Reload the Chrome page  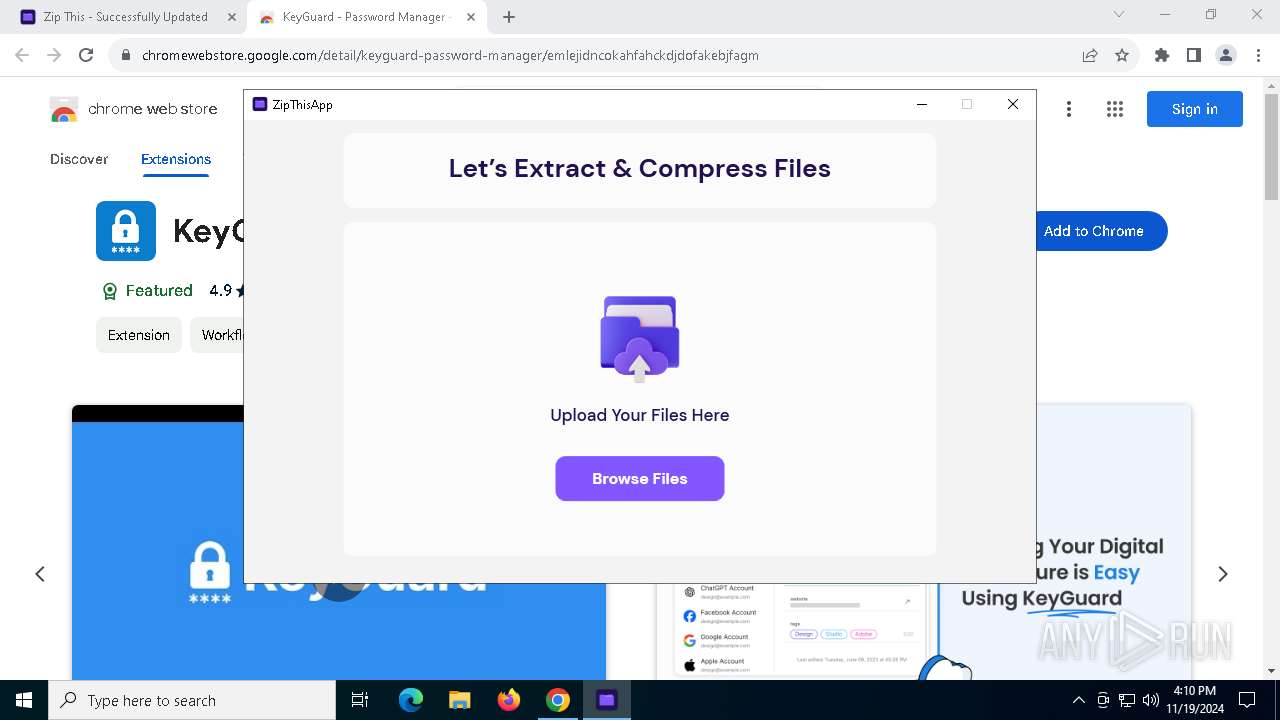click(86, 55)
